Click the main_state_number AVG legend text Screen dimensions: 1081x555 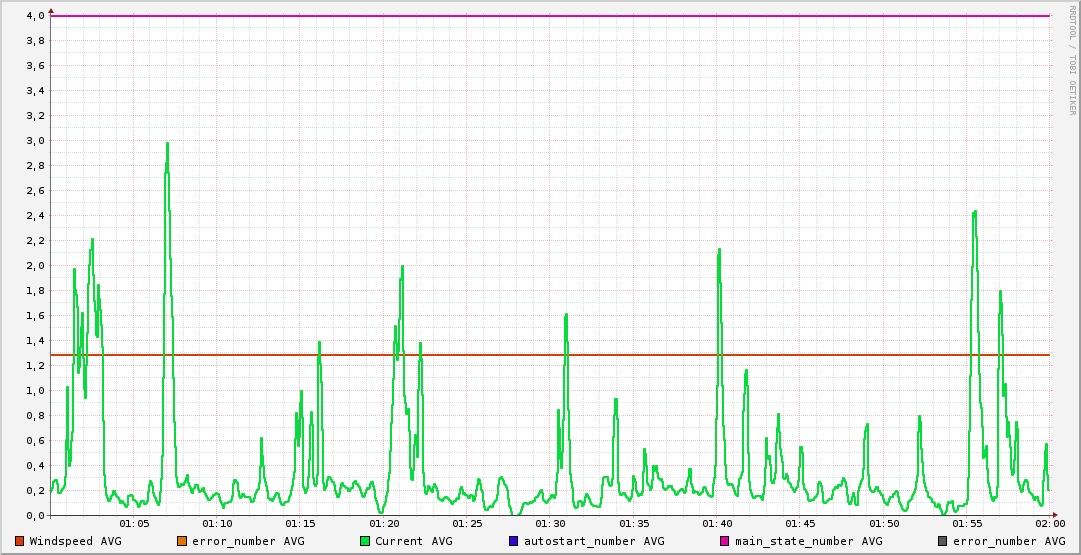[808, 541]
